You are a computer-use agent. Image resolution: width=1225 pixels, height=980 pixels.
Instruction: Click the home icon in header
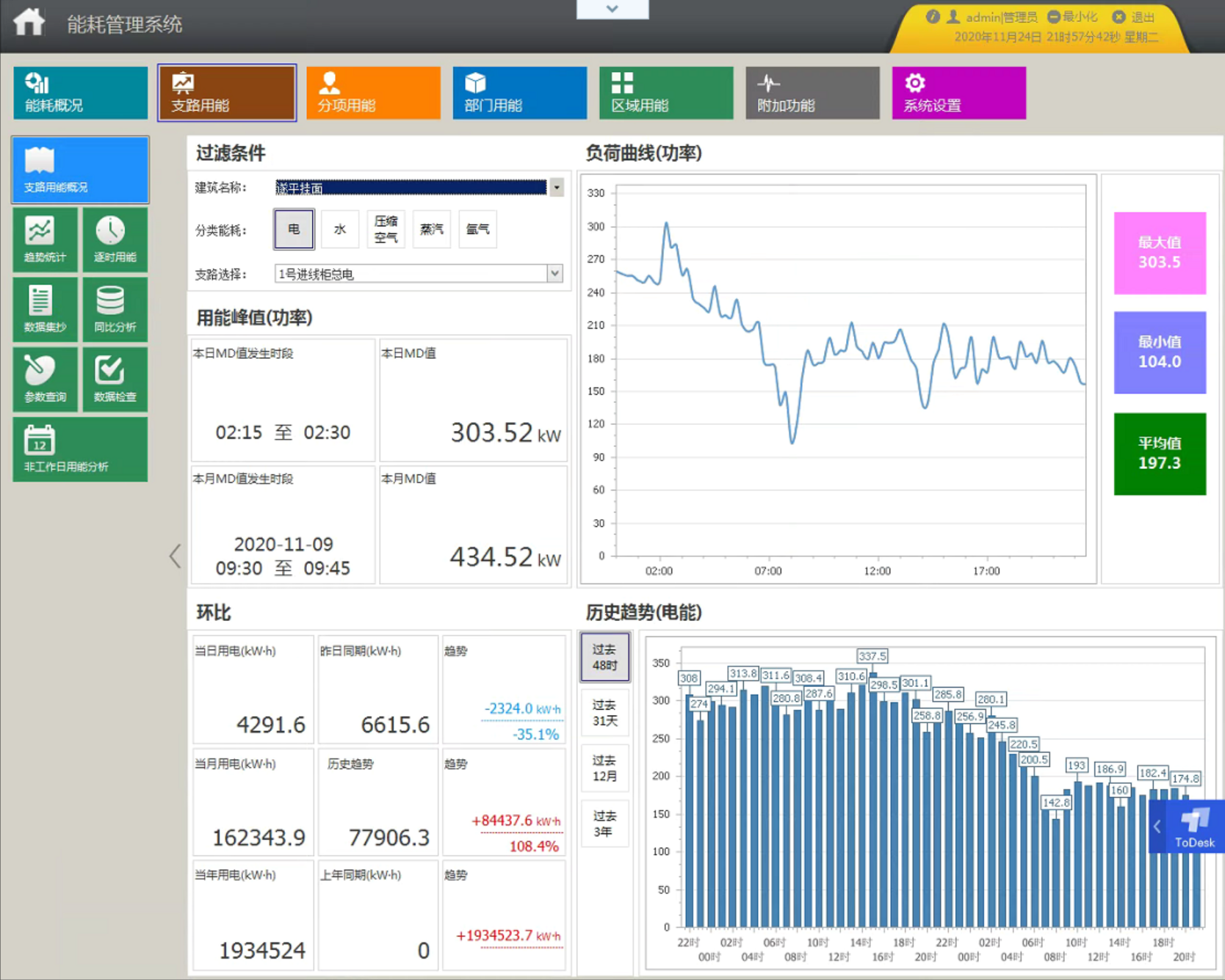point(29,22)
